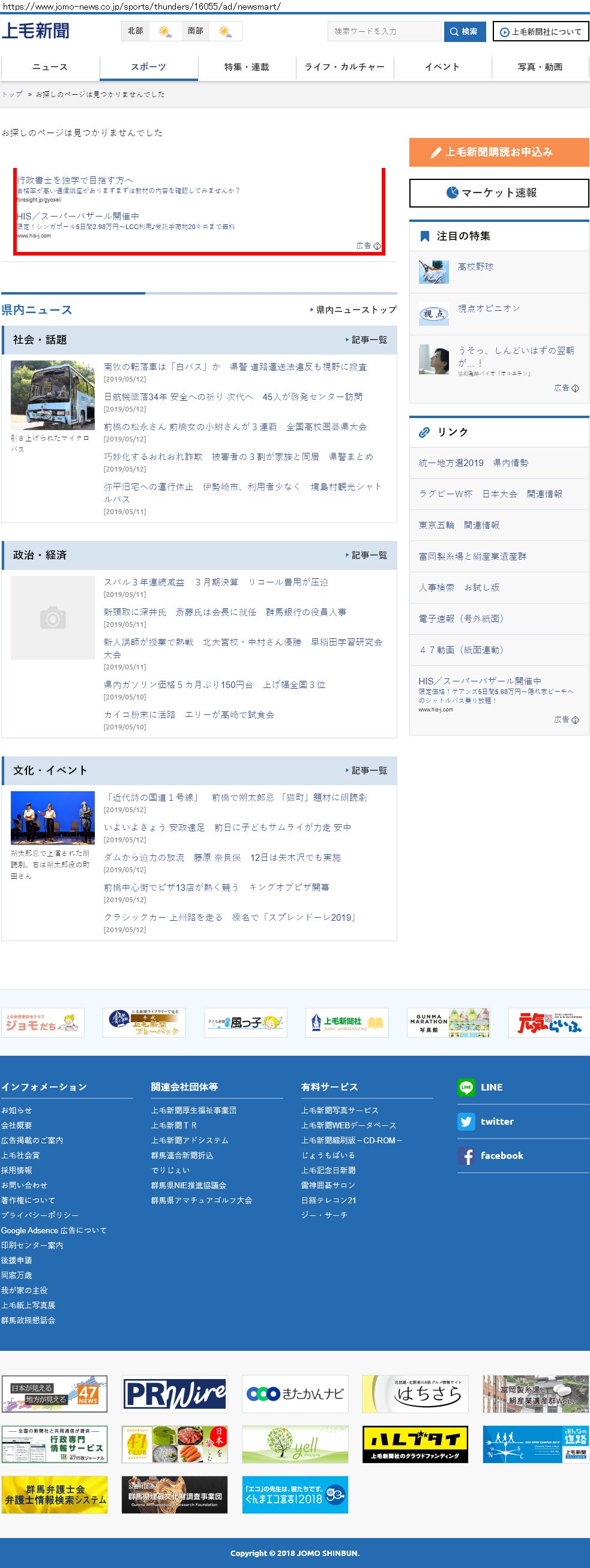Click the Gunma Marathon photo banner
Screen dimensions: 590x1568
[448, 1023]
